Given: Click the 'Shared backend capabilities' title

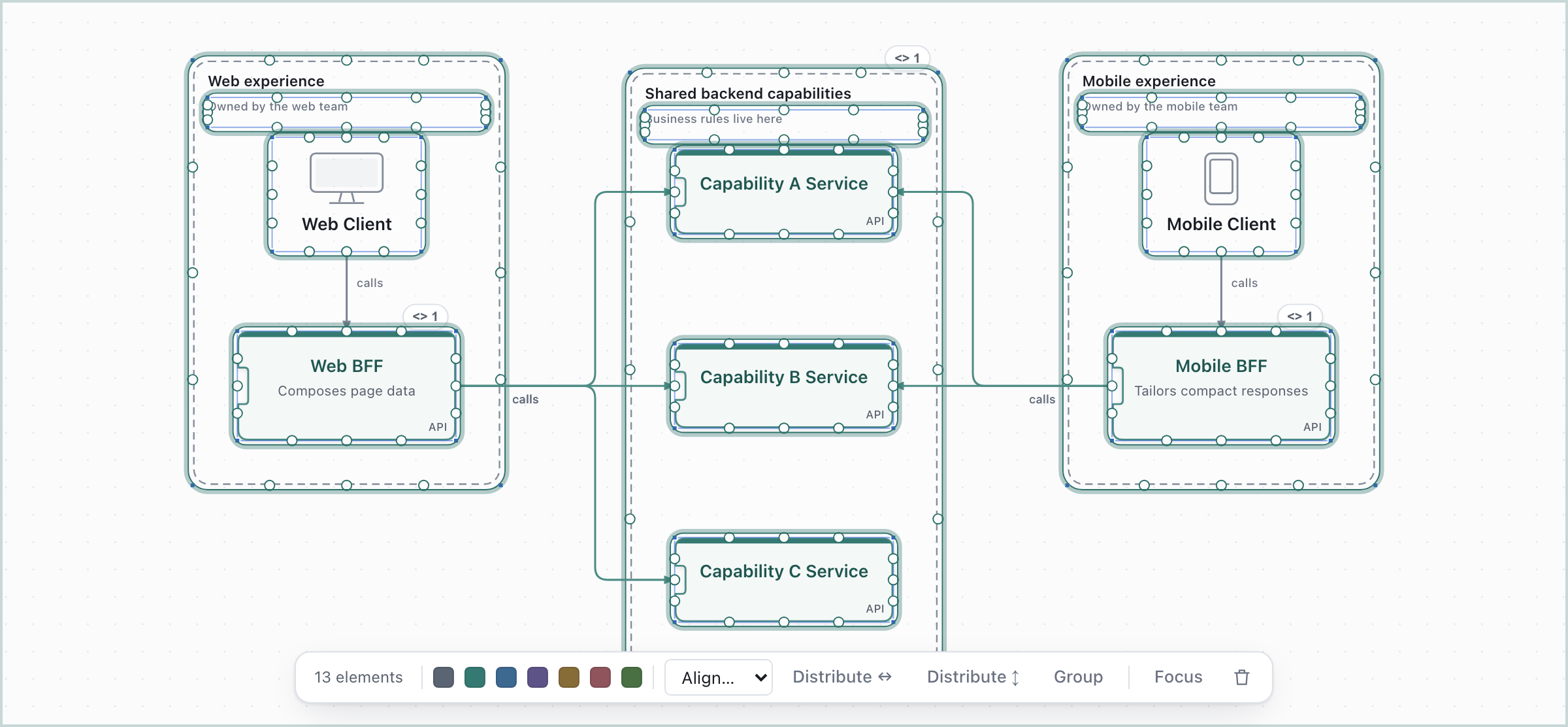Looking at the screenshot, I should pos(748,93).
